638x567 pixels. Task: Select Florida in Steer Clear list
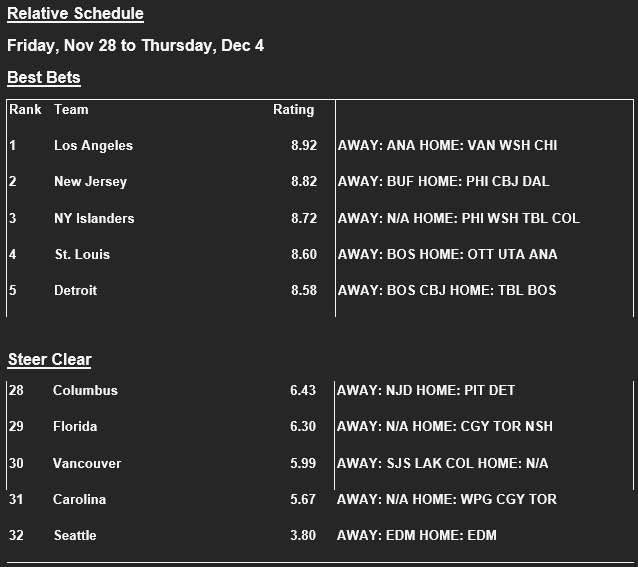(x=75, y=426)
